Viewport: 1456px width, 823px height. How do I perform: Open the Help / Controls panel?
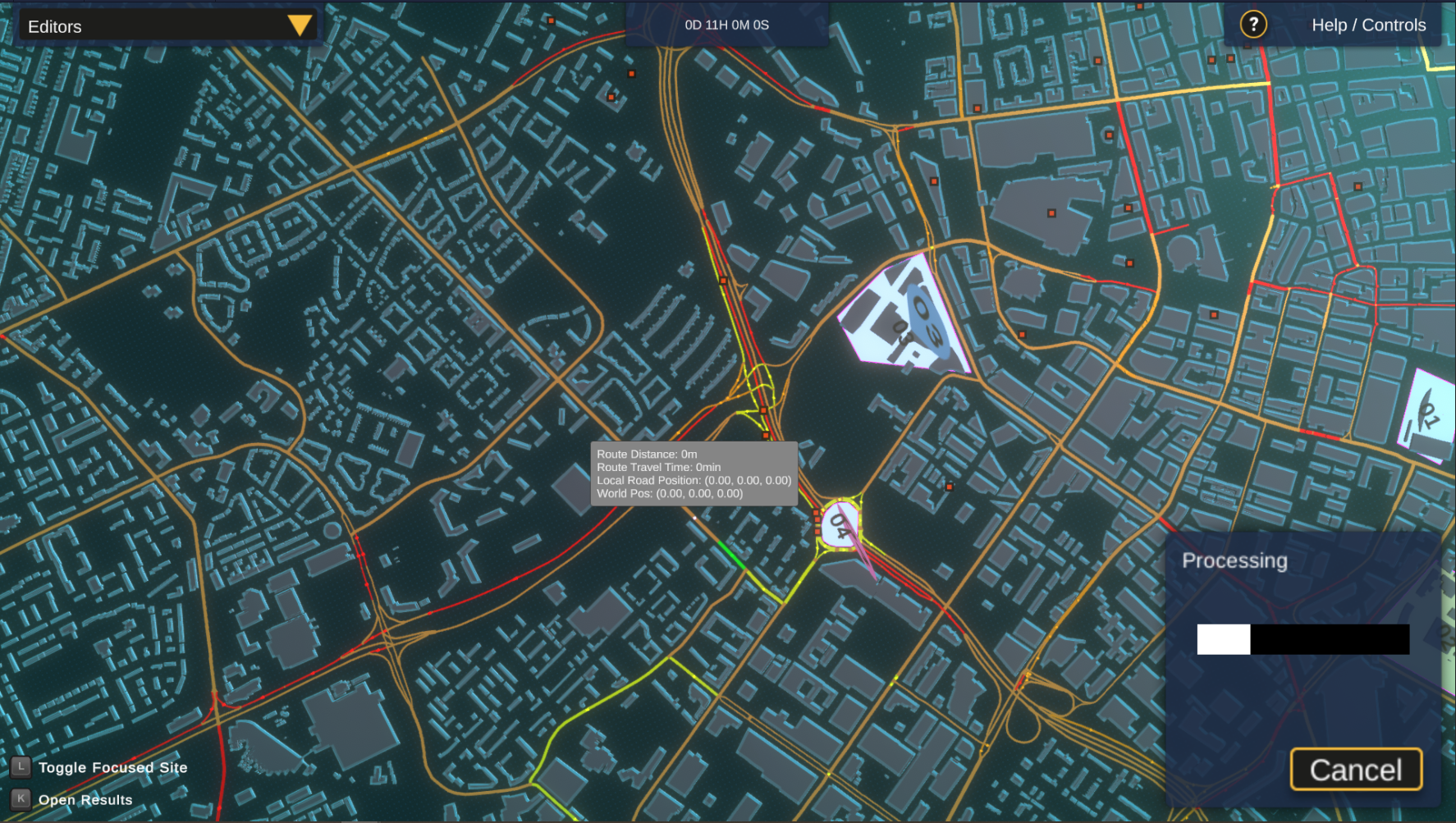click(x=1368, y=25)
